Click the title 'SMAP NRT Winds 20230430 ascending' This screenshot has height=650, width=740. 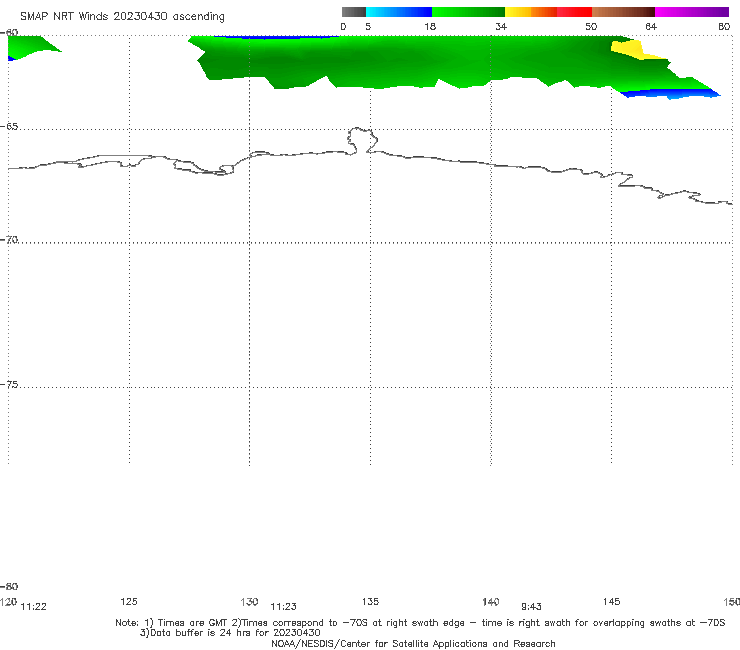(x=122, y=16)
